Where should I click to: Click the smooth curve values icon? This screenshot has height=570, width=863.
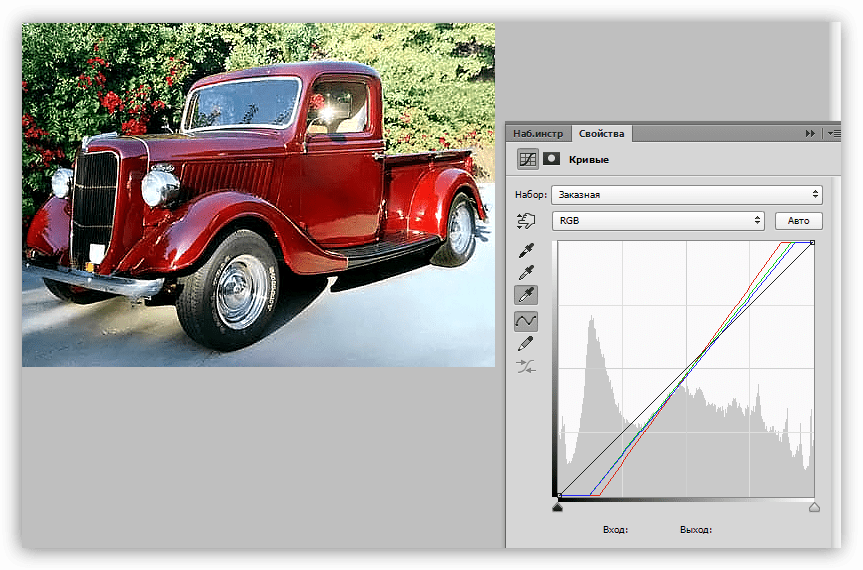[x=525, y=367]
